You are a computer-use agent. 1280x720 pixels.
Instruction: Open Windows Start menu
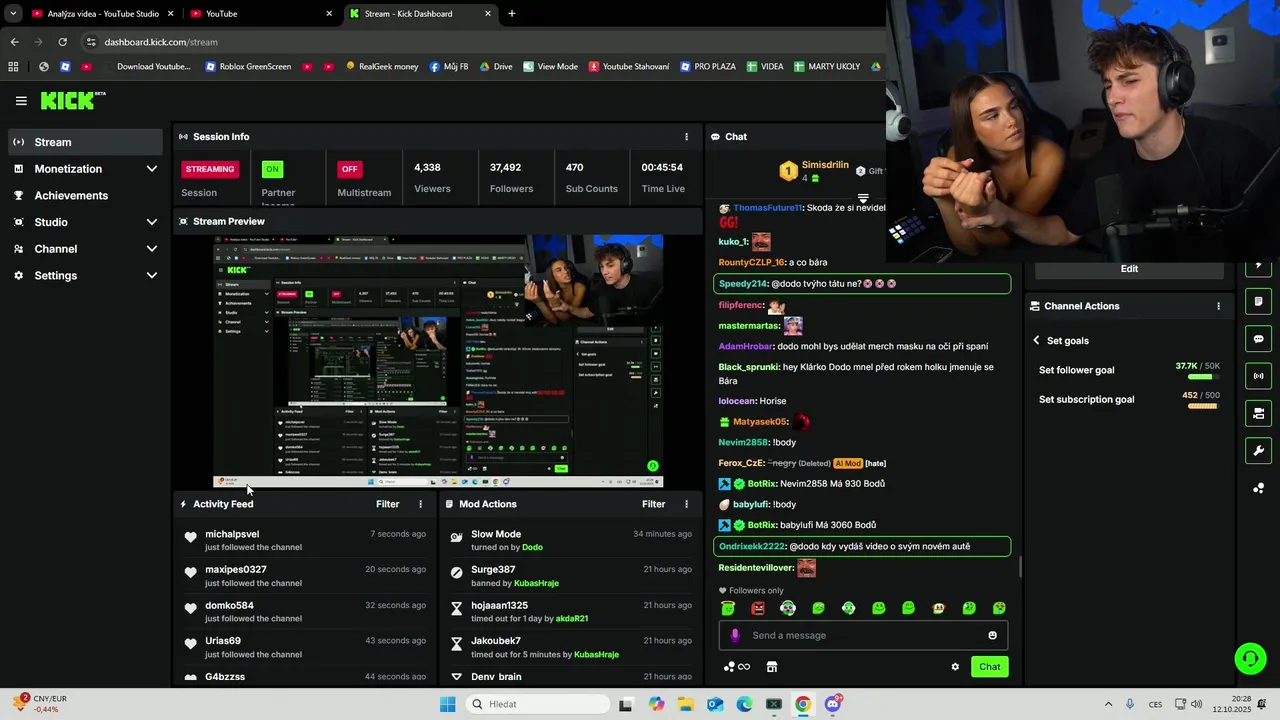[447, 704]
